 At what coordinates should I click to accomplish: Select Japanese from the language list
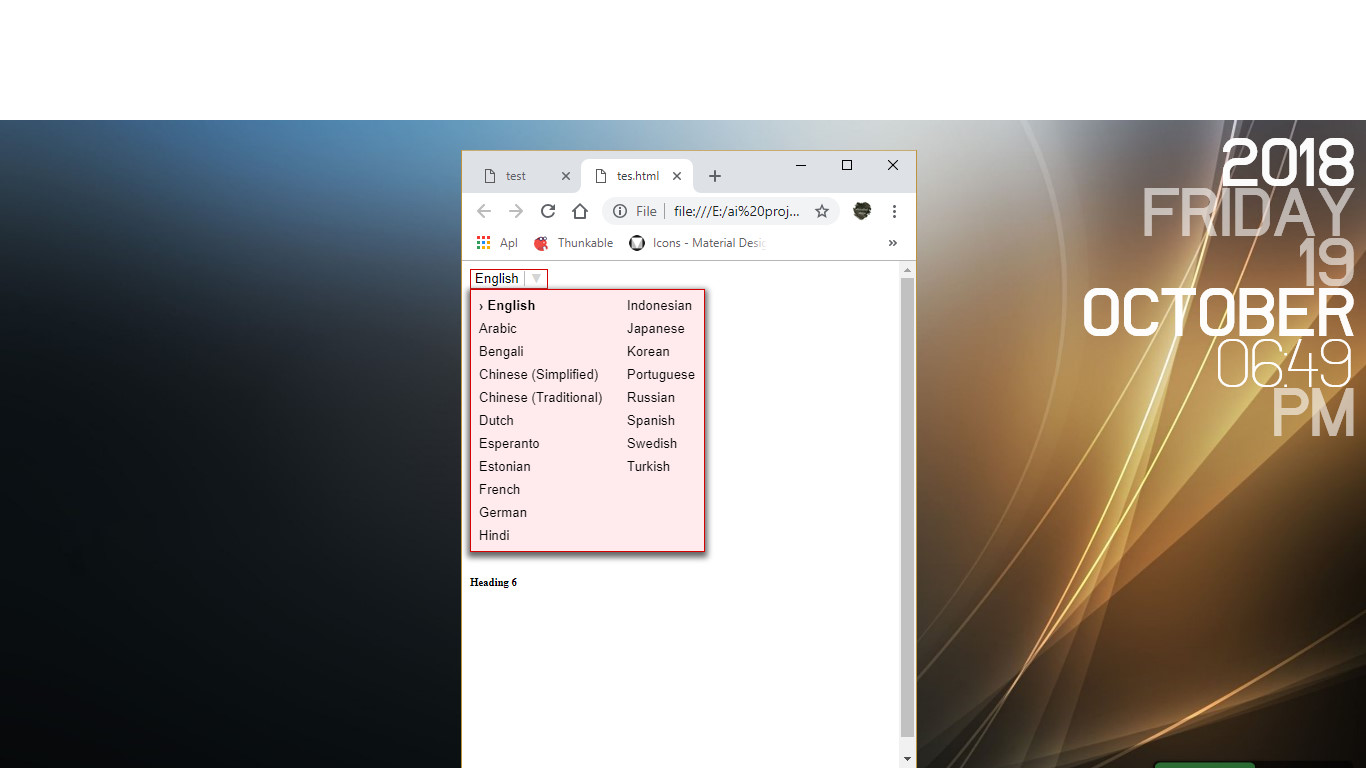click(x=656, y=328)
